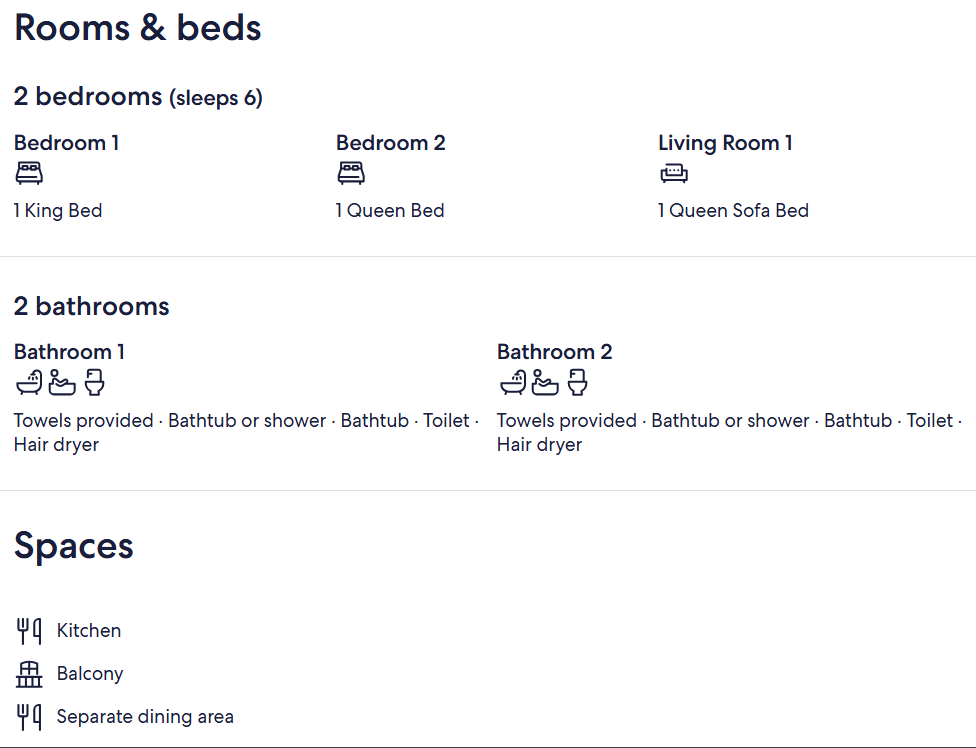Click the 1 King Bed text
Image resolution: width=976 pixels, height=748 pixels.
coord(58,210)
